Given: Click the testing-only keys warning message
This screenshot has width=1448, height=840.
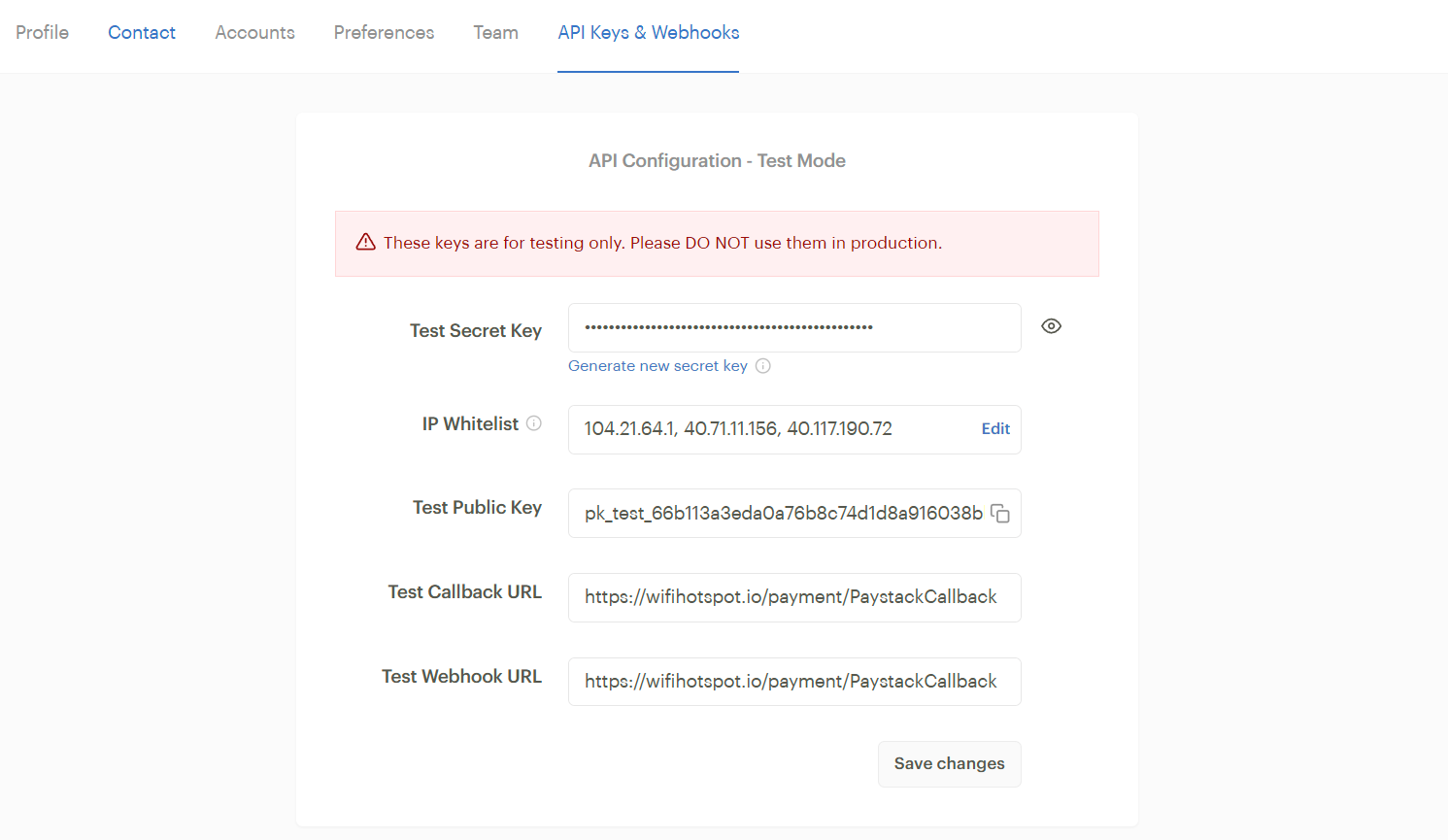Looking at the screenshot, I should pos(662,243).
